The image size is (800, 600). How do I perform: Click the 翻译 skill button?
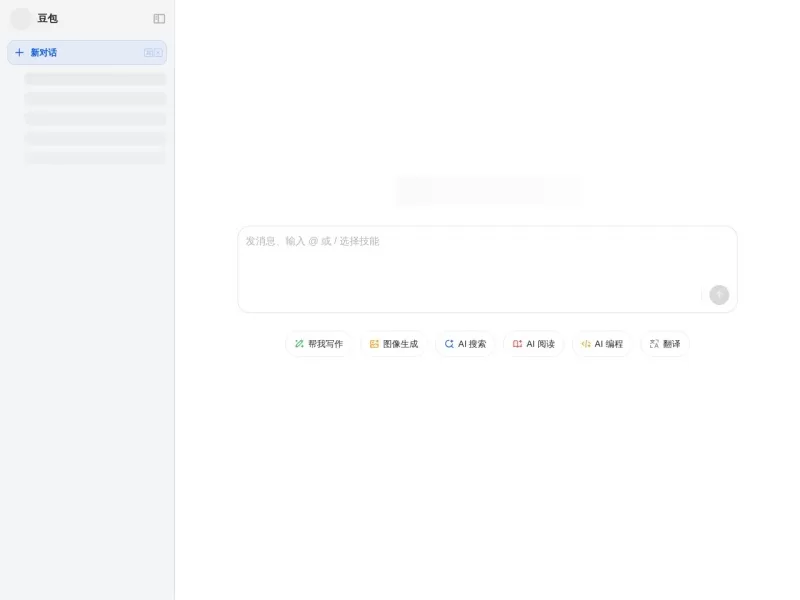tap(664, 343)
